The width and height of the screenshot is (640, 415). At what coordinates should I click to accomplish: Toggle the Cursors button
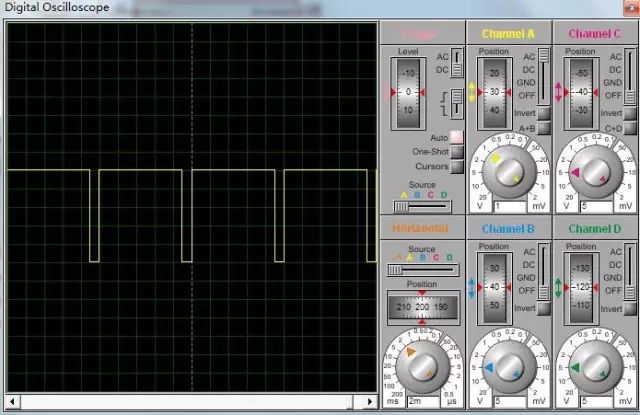(457, 166)
